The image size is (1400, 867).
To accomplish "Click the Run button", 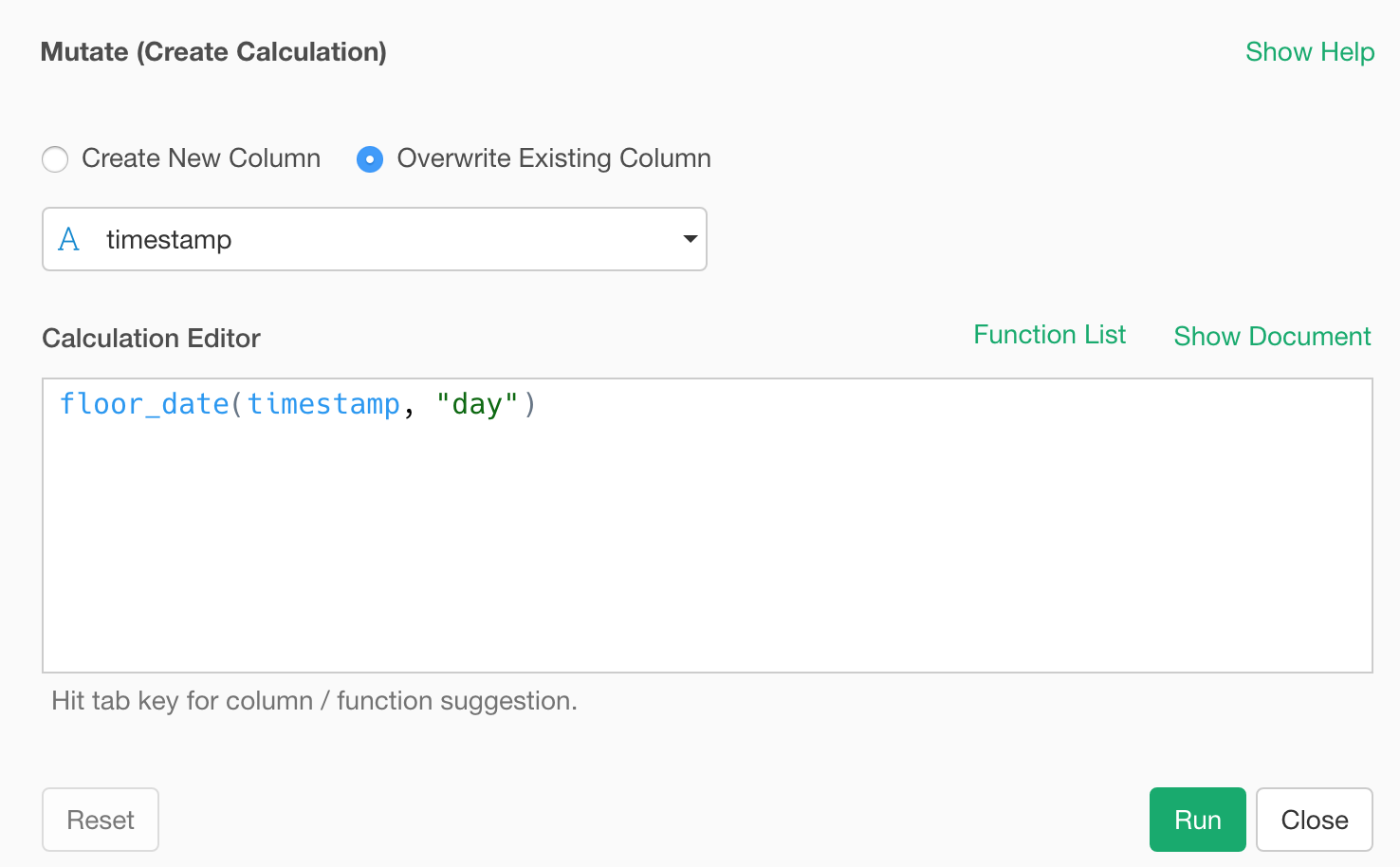I will pos(1198,820).
